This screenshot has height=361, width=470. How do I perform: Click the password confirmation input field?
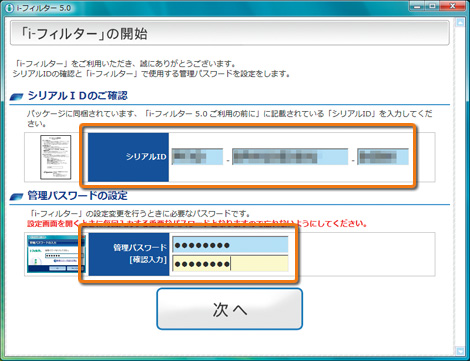point(230,264)
